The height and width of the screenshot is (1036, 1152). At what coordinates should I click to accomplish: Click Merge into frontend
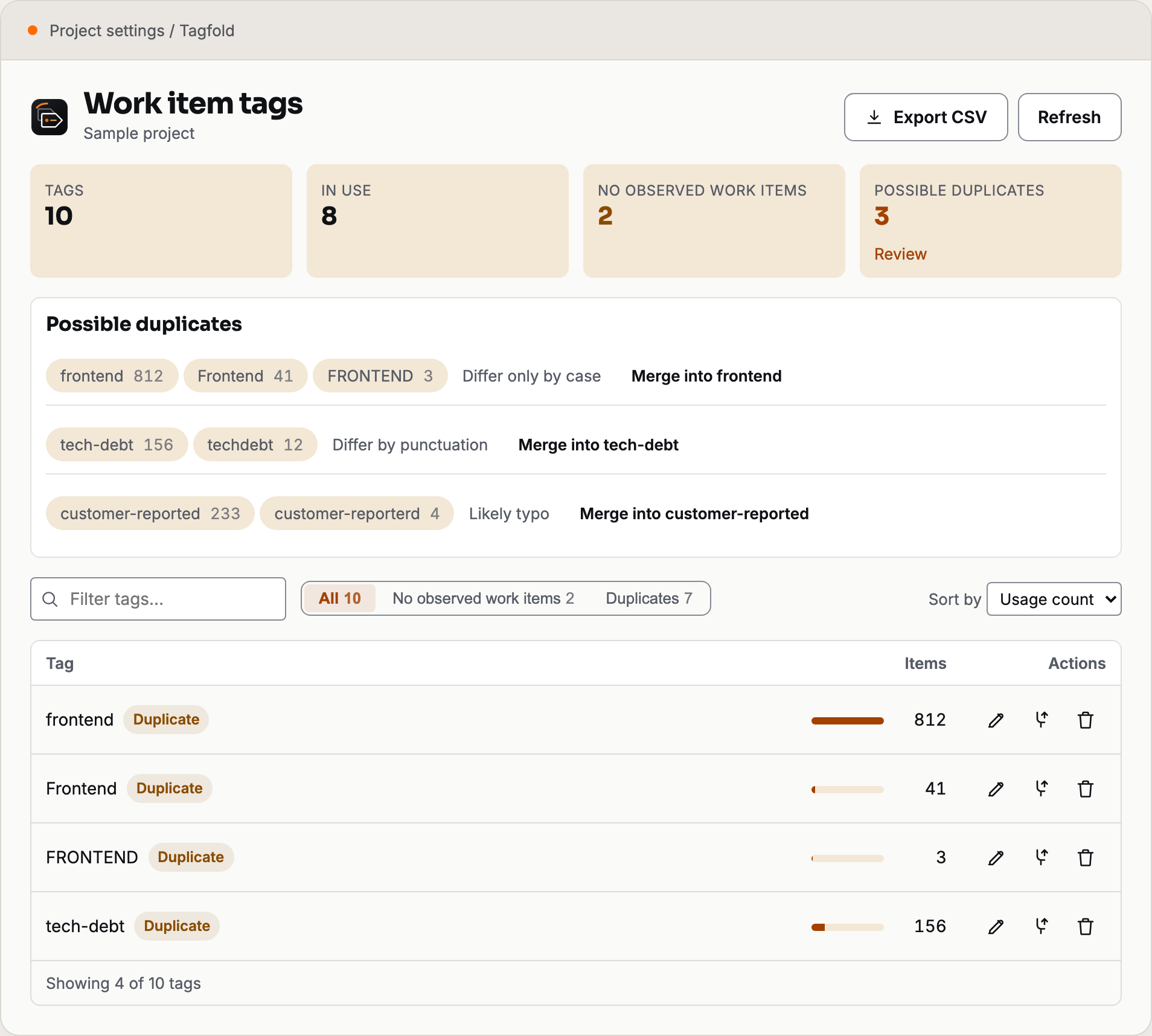point(706,376)
